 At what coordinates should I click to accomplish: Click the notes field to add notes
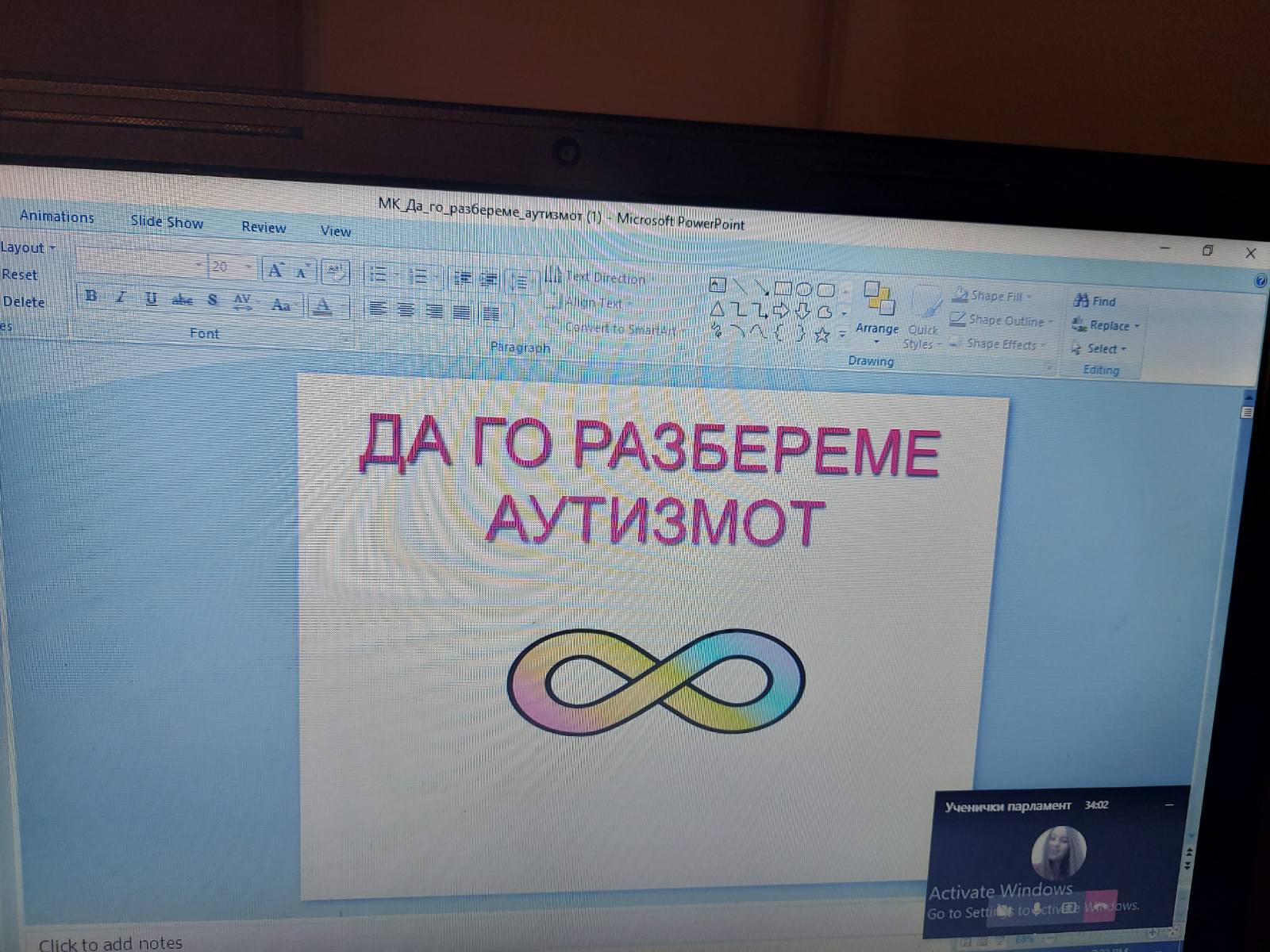[111, 942]
